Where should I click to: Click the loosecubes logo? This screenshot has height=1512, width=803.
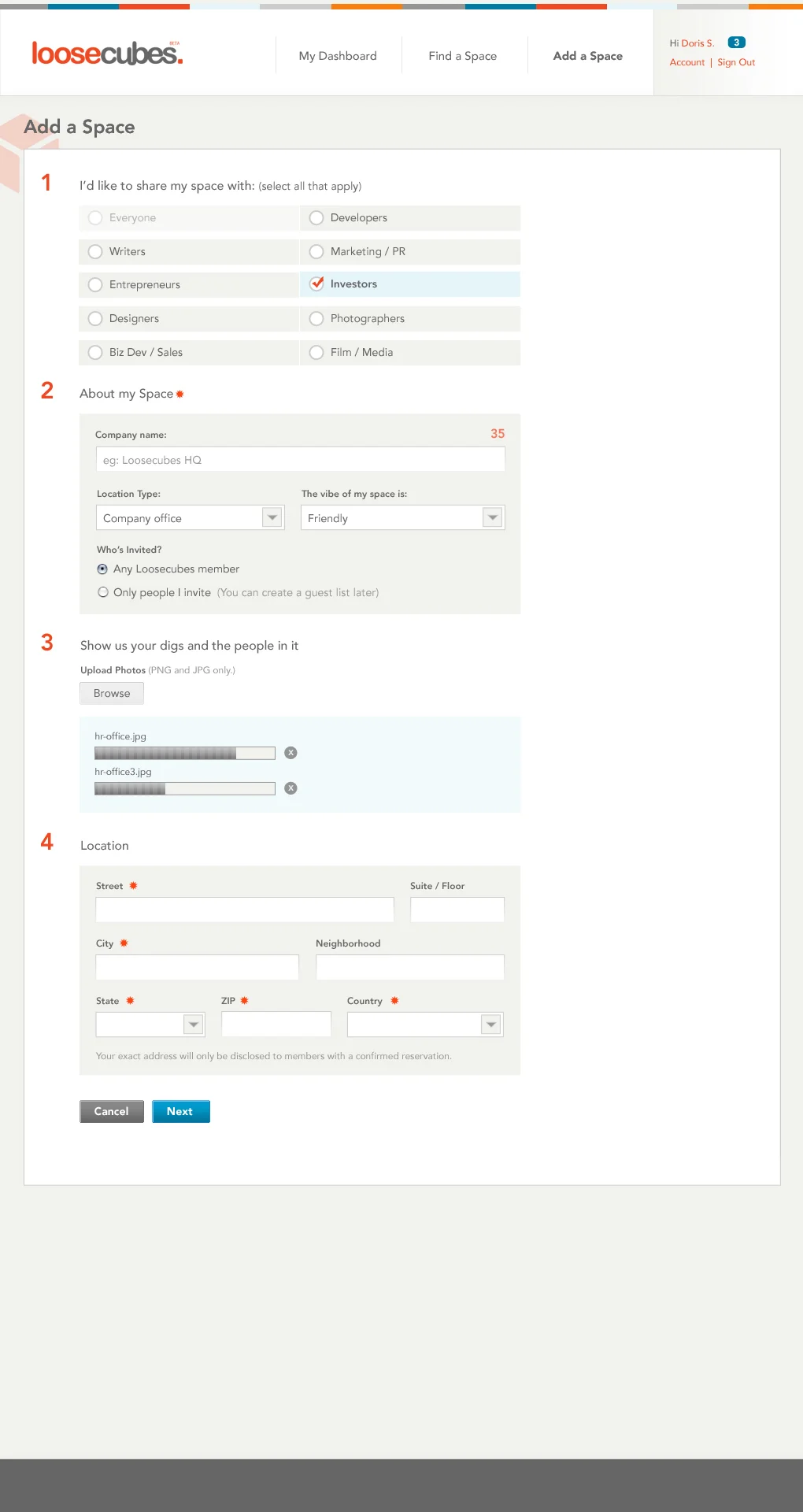click(x=107, y=54)
